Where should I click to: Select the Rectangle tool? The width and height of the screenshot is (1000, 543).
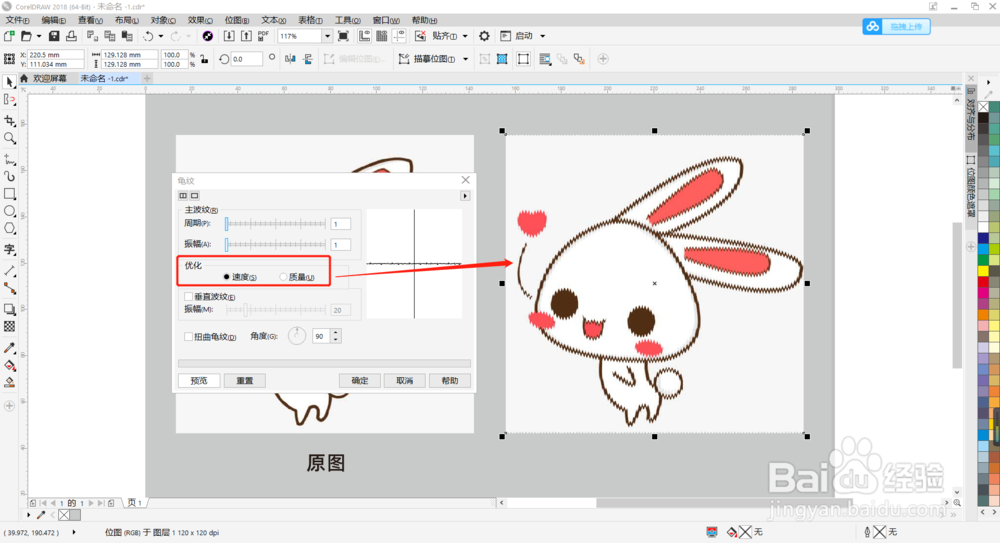pyautogui.click(x=9, y=193)
